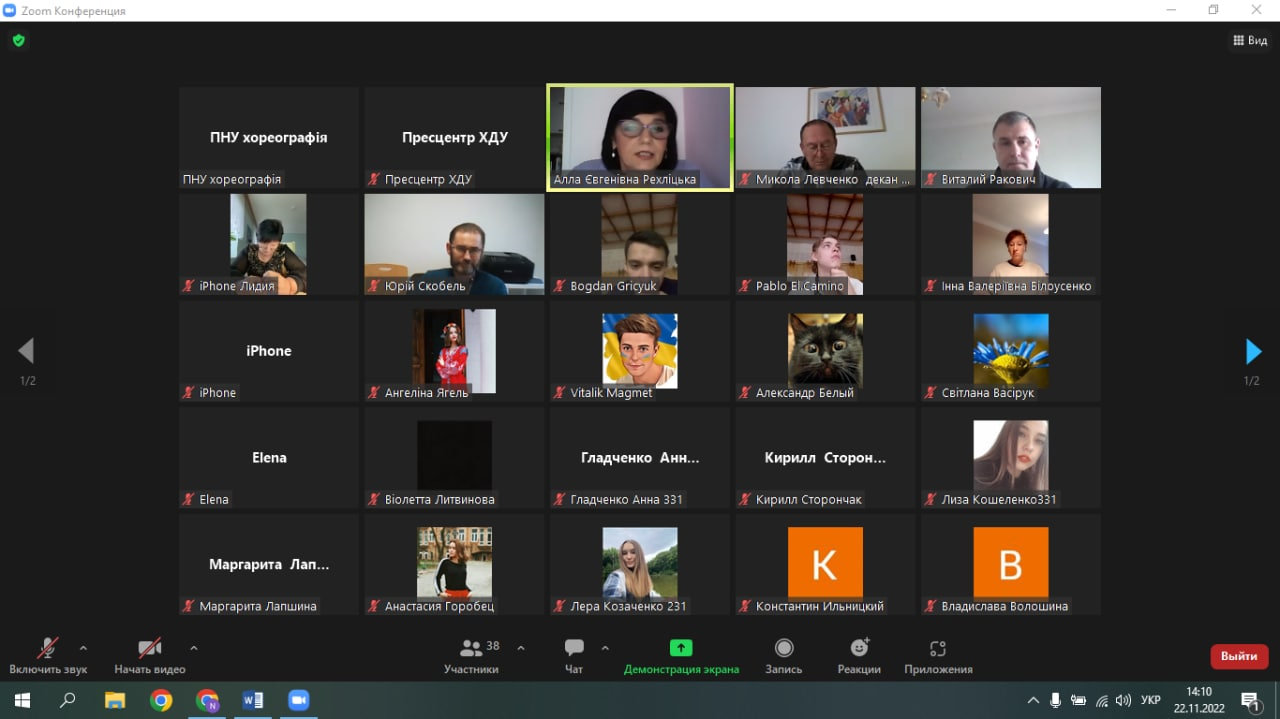This screenshot has width=1280, height=719.
Task: Select Алла Євгенівна Рехліцька video tile
Action: (640, 137)
